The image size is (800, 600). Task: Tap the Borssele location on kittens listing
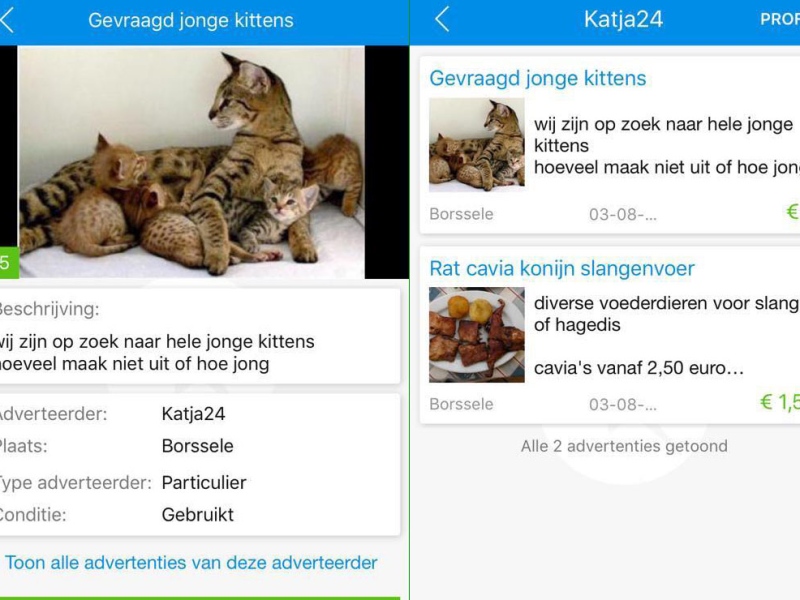click(x=461, y=214)
